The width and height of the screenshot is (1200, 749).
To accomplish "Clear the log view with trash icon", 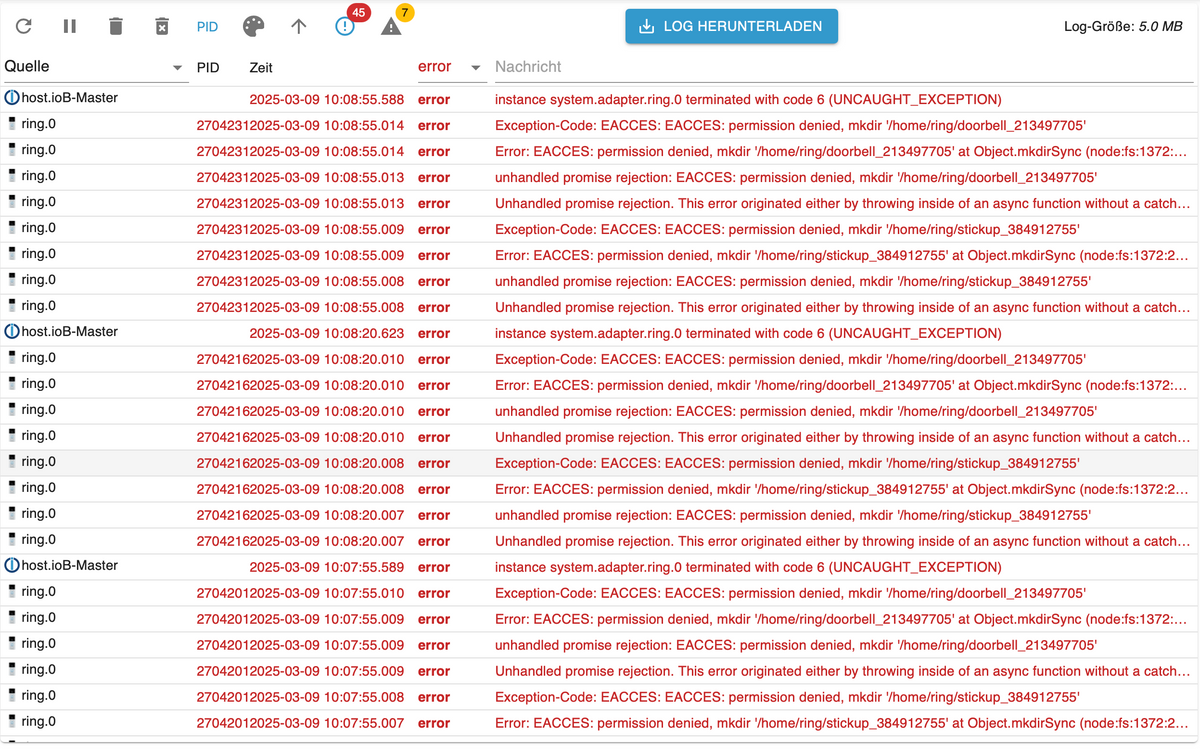I will [x=116, y=26].
